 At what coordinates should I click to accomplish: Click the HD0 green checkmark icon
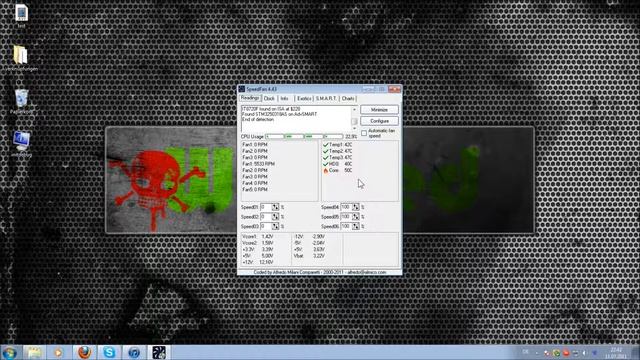pyautogui.click(x=326, y=164)
